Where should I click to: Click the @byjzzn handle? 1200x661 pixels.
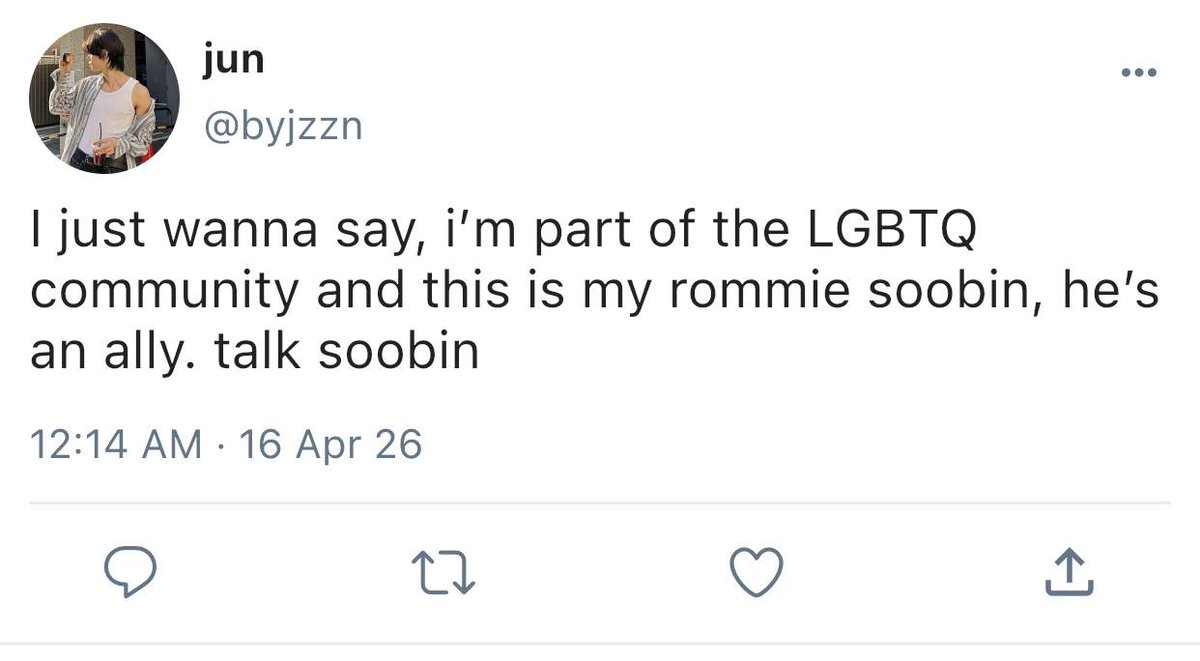pyautogui.click(x=281, y=126)
